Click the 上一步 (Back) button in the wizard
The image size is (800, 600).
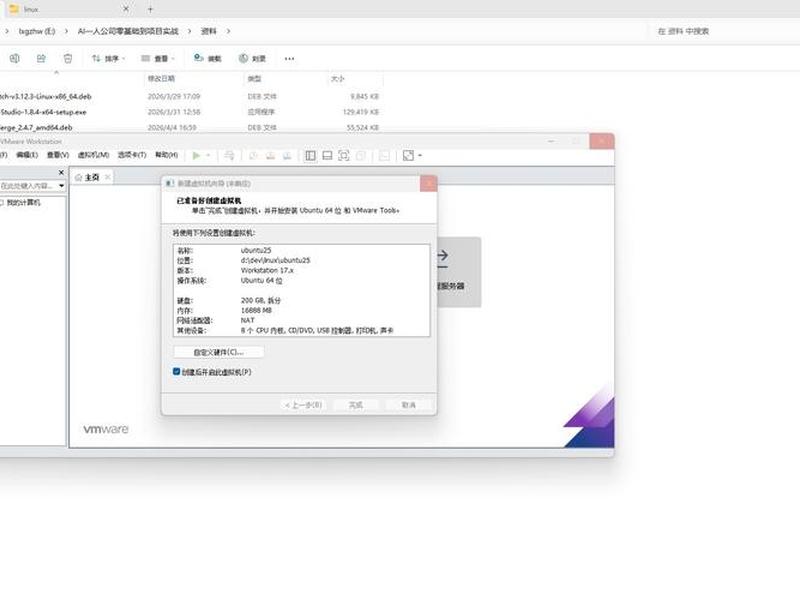pos(303,405)
